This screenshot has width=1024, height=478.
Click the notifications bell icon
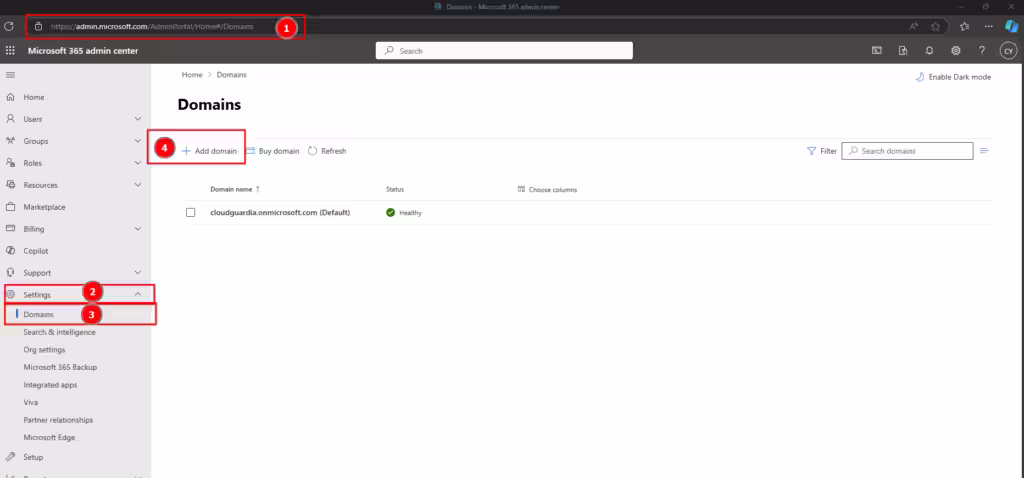[x=930, y=50]
